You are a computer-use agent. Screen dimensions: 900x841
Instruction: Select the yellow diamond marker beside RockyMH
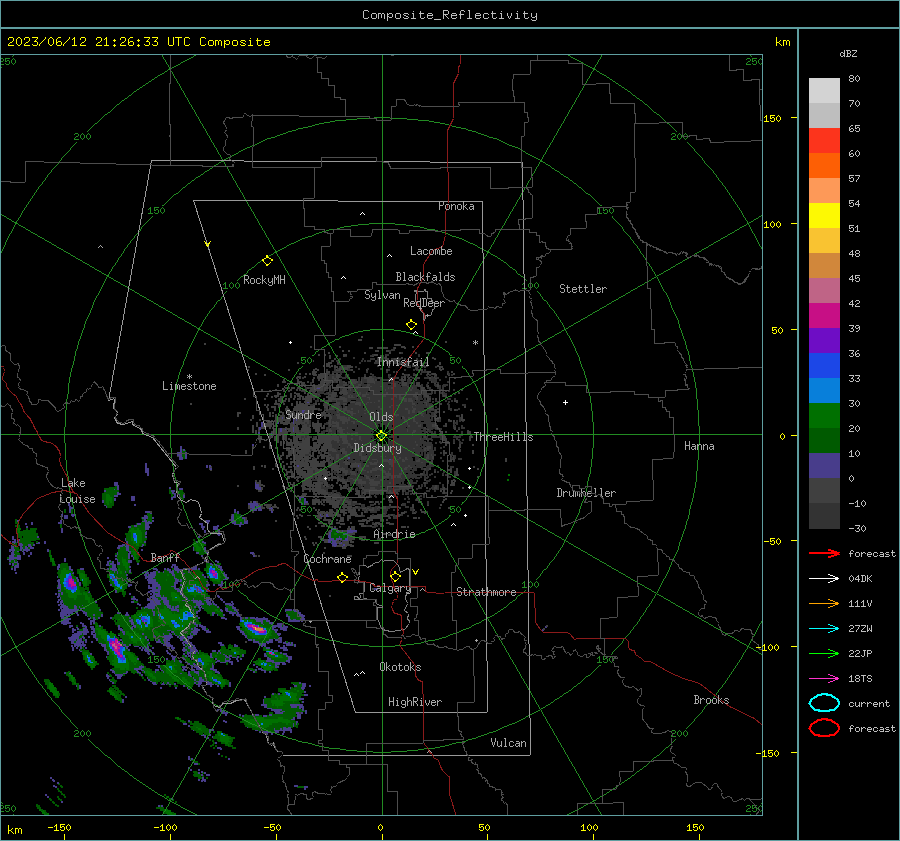click(x=267, y=261)
